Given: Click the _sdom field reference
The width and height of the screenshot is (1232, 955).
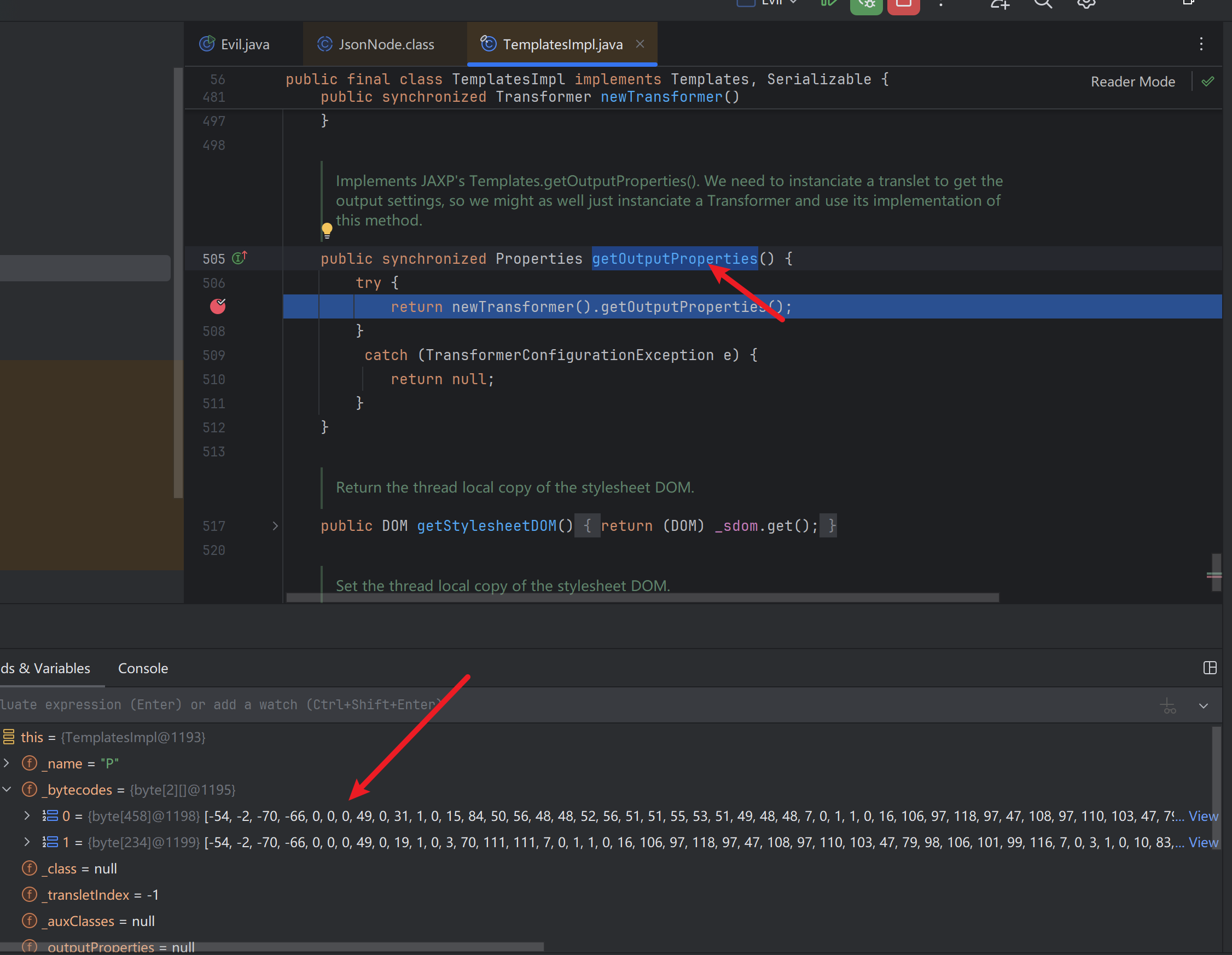Looking at the screenshot, I should (x=736, y=525).
